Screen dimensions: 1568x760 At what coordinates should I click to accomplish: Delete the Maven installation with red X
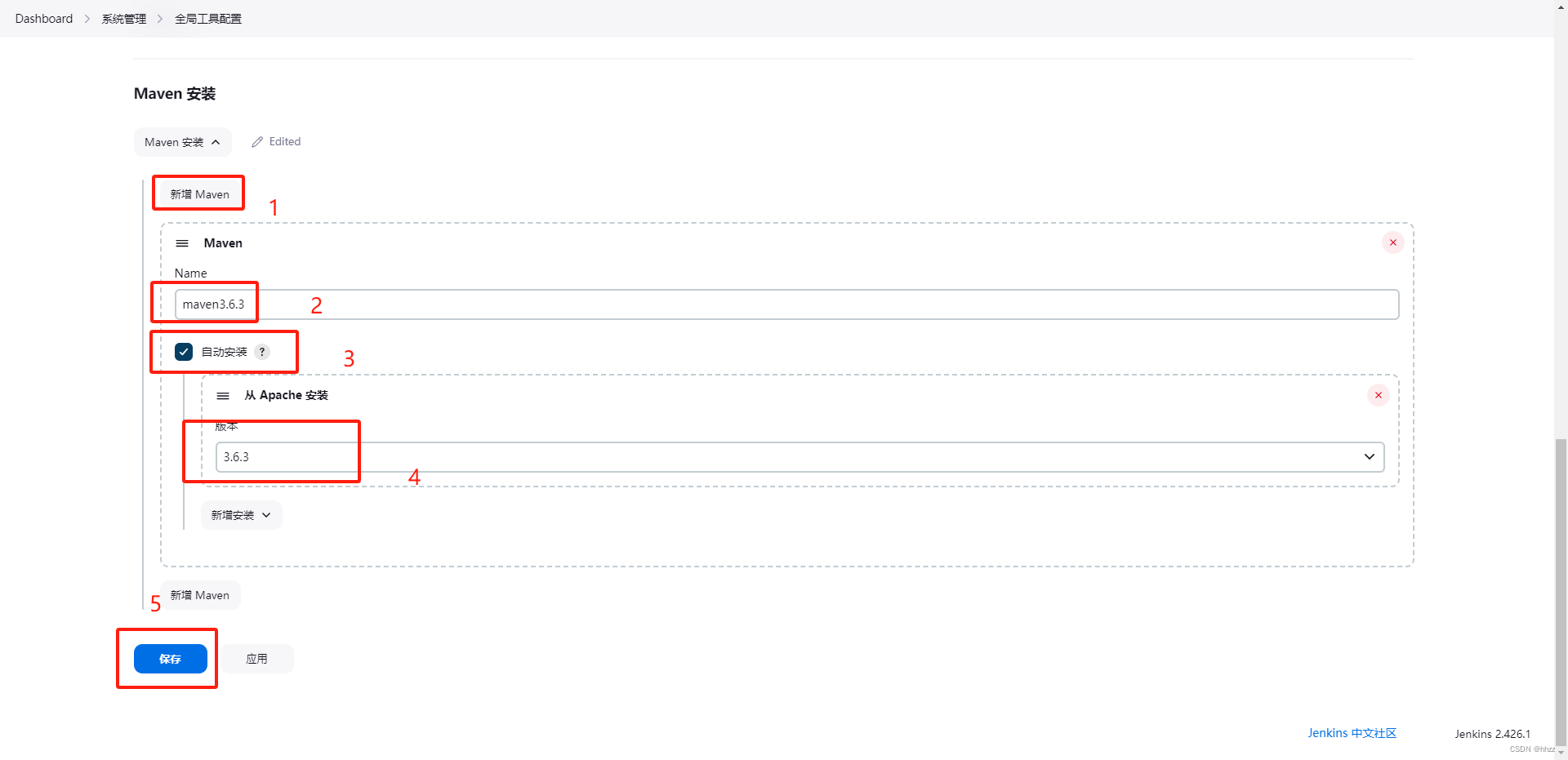tap(1392, 242)
